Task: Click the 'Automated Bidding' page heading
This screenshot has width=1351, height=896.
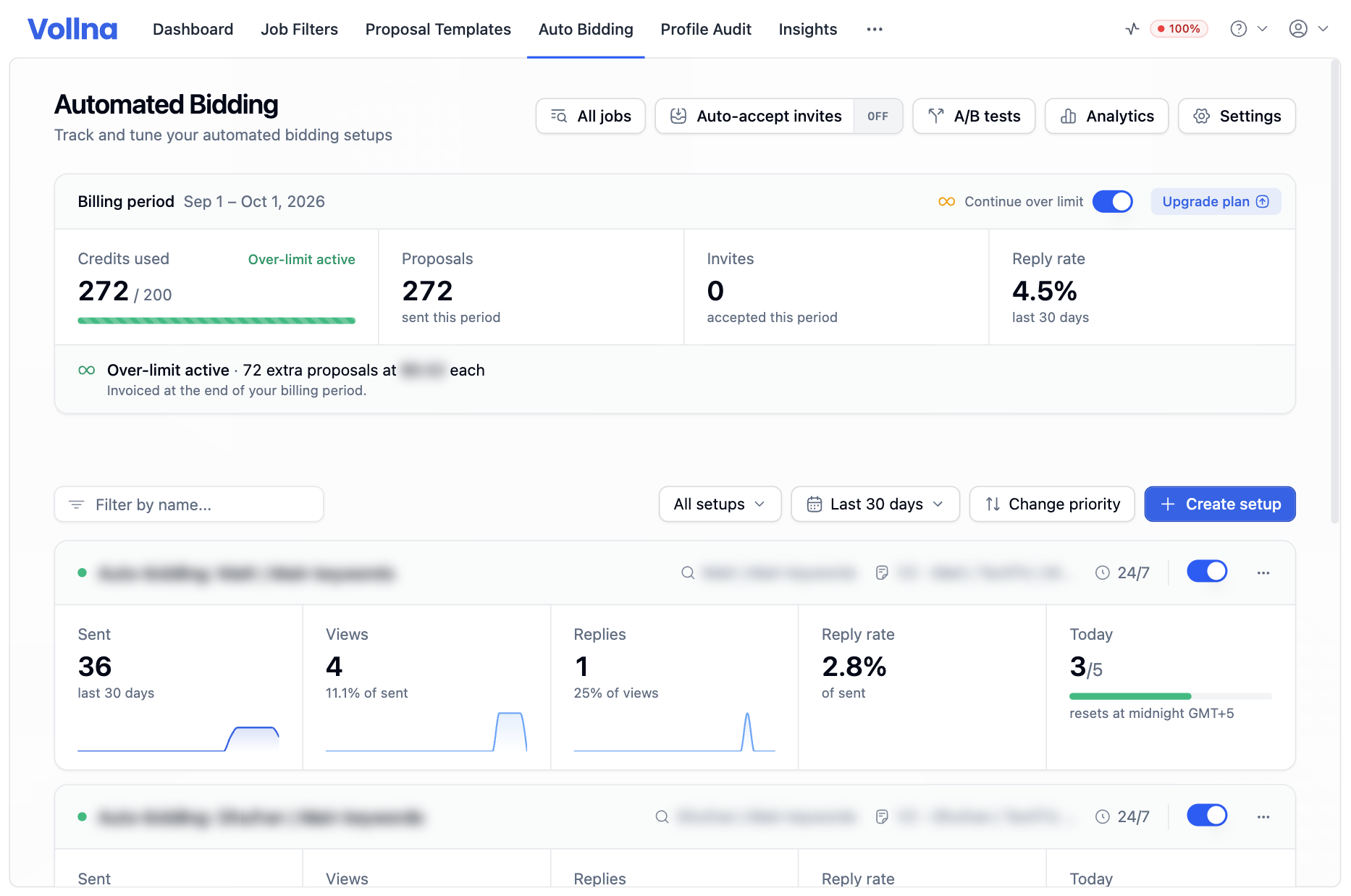Action: (x=167, y=105)
